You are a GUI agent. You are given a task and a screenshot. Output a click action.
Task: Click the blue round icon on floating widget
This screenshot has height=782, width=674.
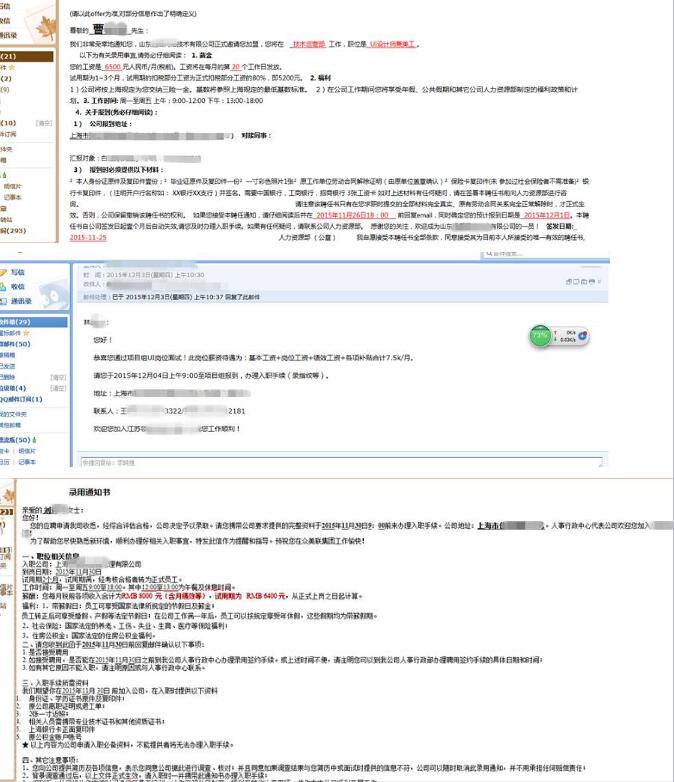583,334
